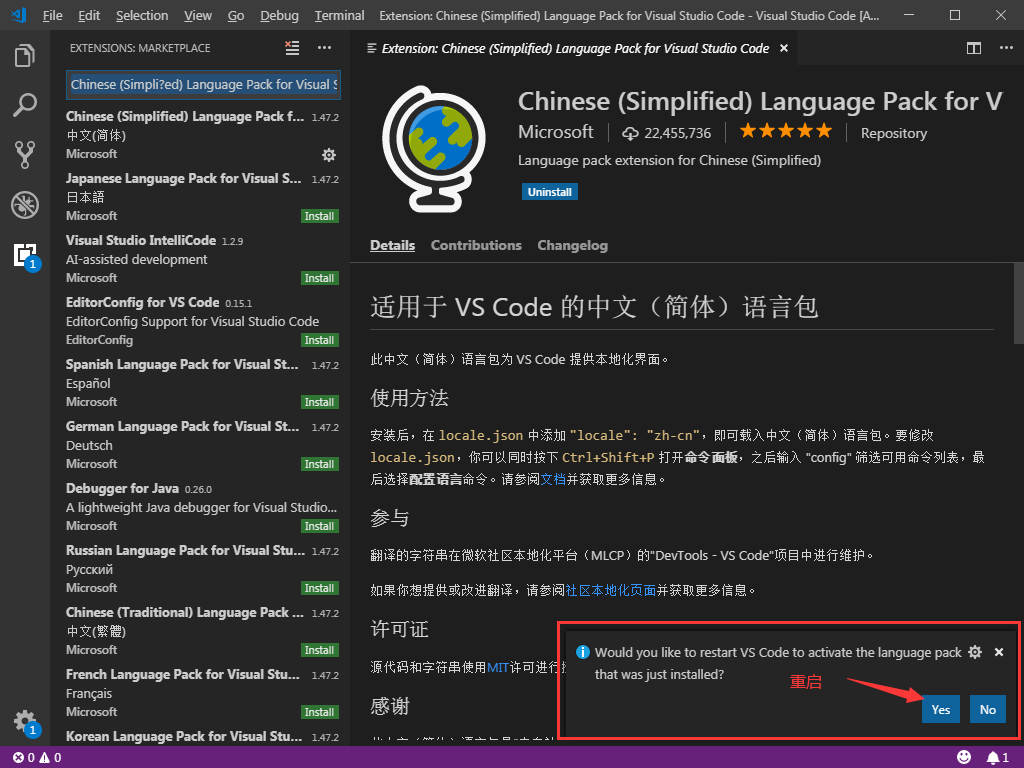Open the Source Control view
Screen dimensions: 1024x768
(x=25, y=154)
